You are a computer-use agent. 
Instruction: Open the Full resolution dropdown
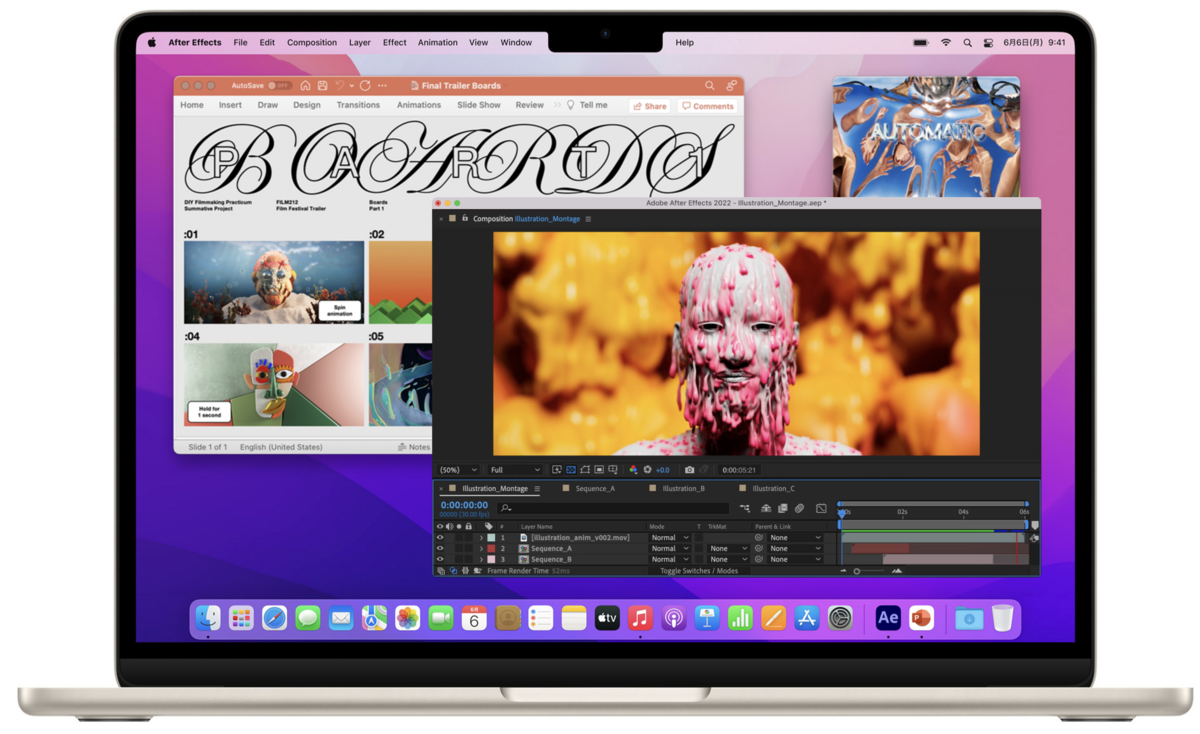pos(515,470)
